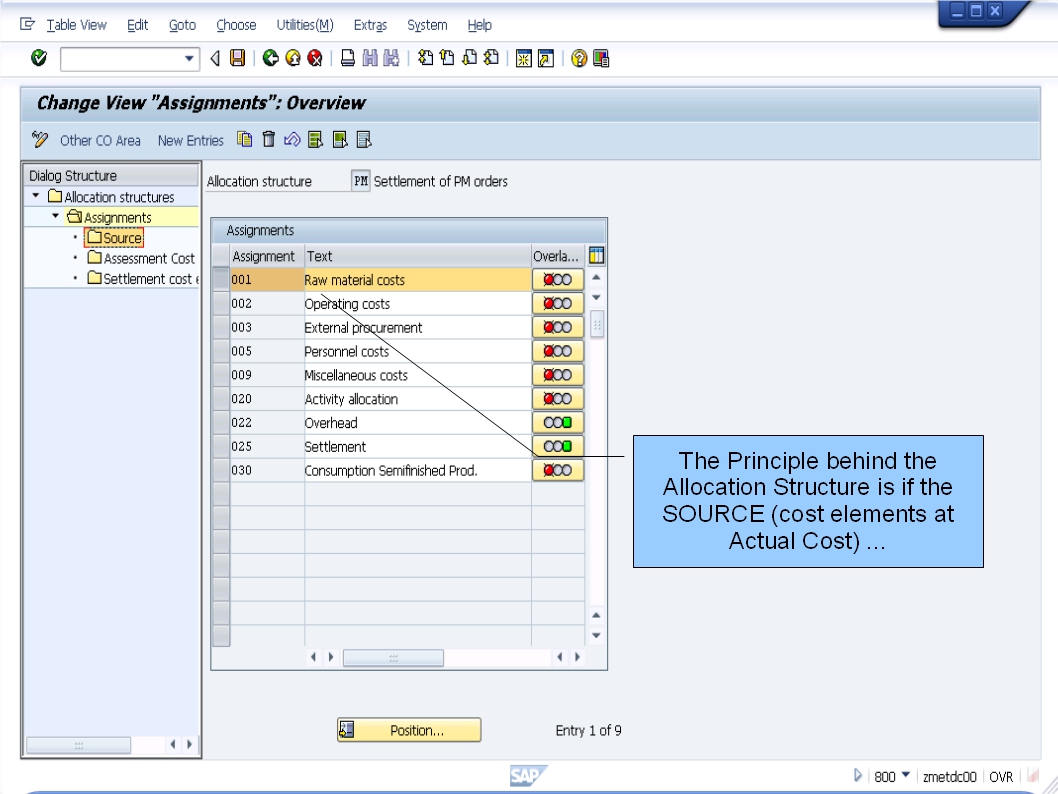Click the New Entries button
The image size is (1058, 794).
coord(190,140)
